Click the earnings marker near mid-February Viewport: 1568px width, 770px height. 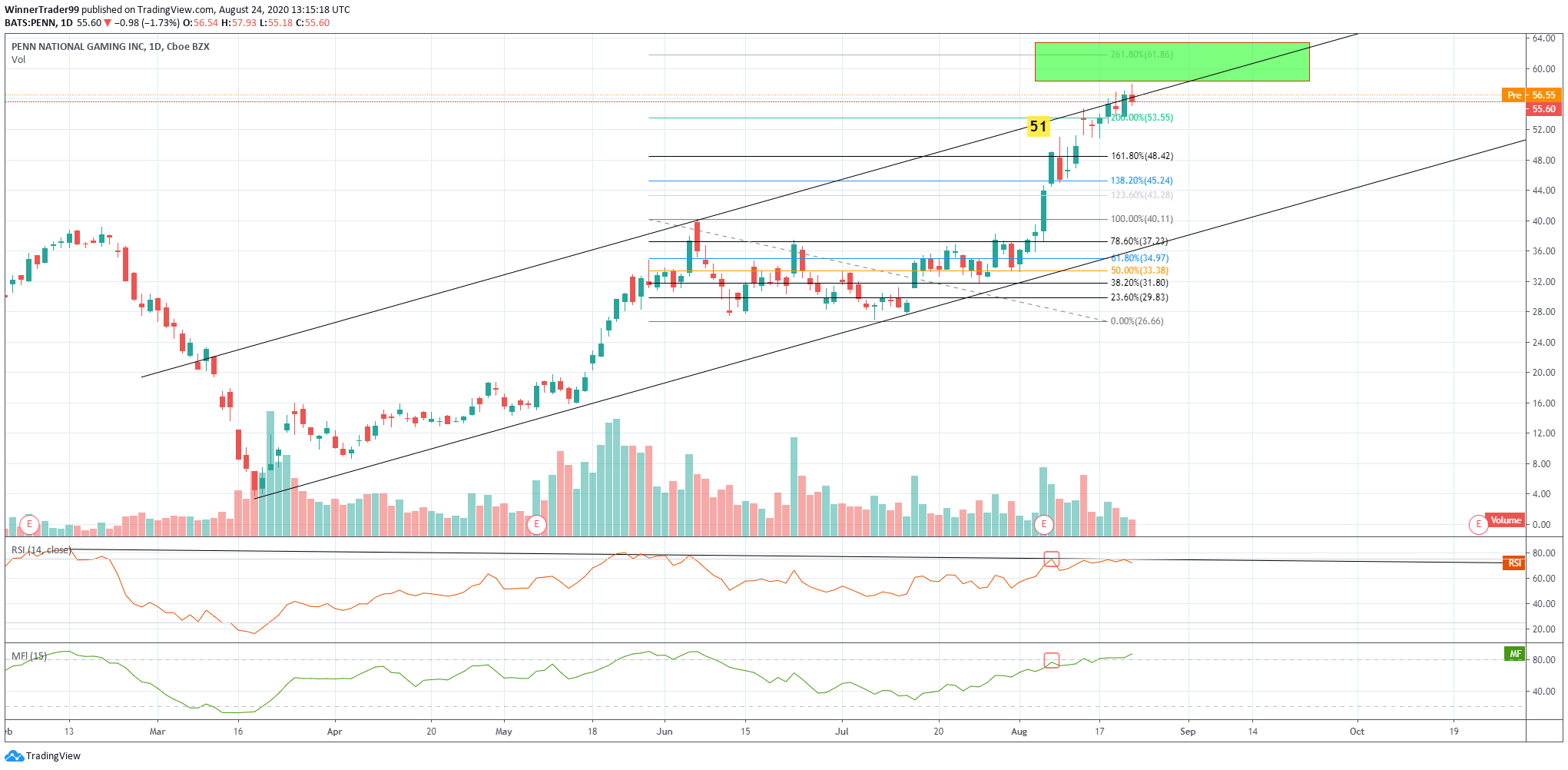click(29, 525)
